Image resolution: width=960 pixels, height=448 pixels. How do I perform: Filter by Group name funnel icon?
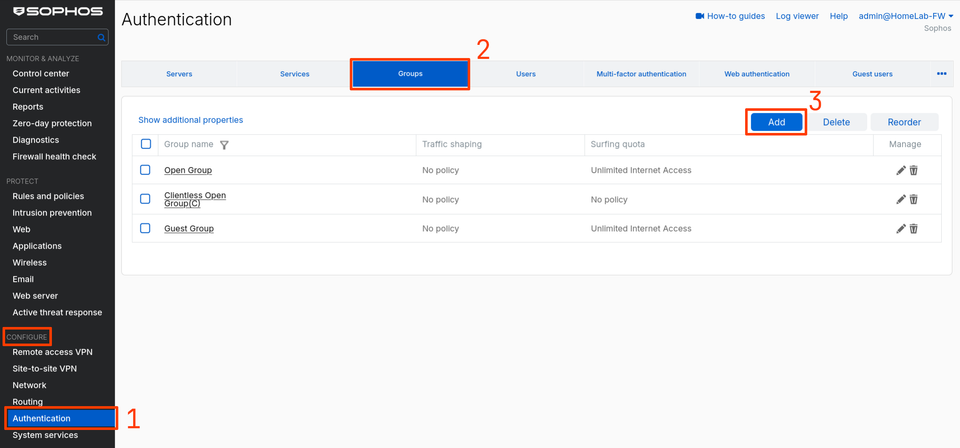224,145
